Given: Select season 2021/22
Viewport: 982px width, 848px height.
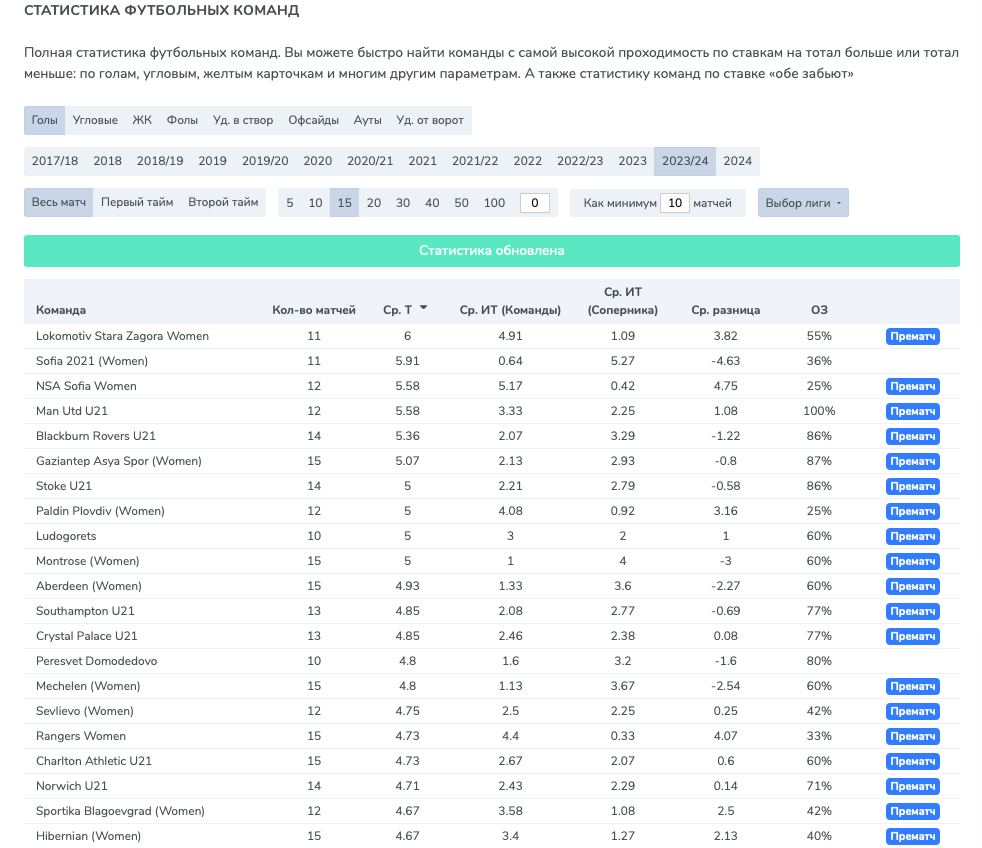Looking at the screenshot, I should (x=475, y=161).
